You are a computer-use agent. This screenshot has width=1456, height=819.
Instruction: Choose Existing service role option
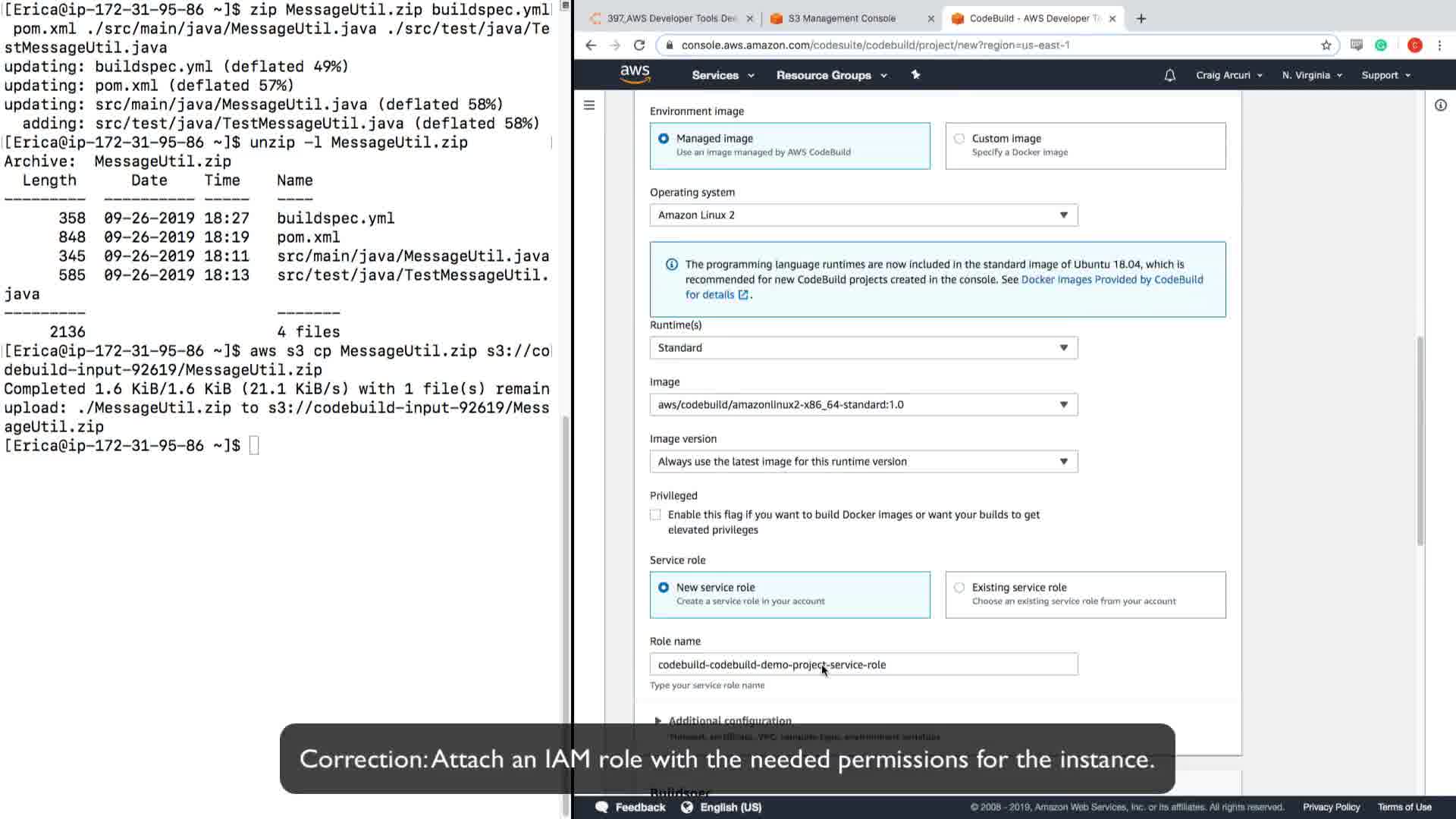[x=959, y=588]
